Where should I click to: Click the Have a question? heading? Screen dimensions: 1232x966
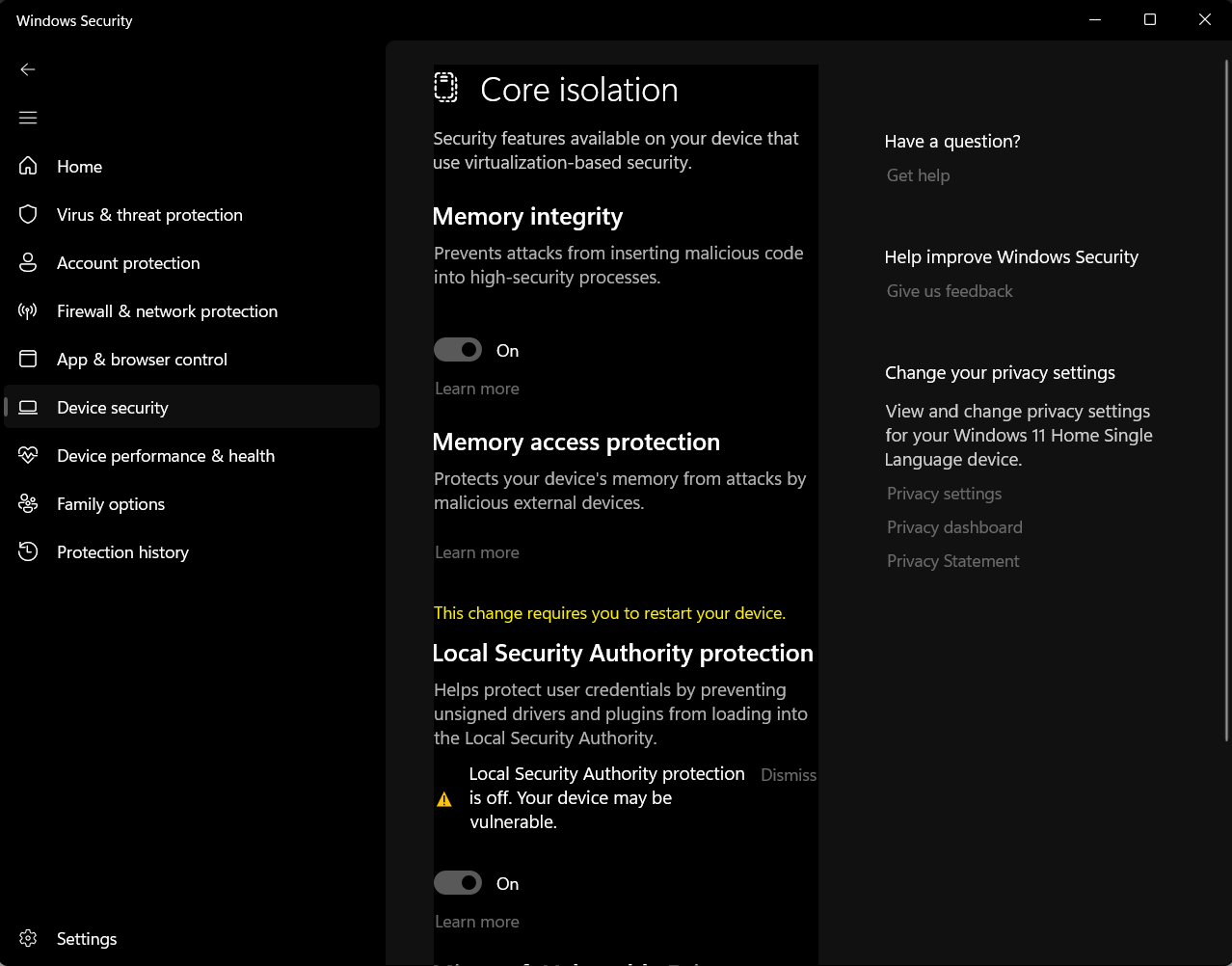click(x=952, y=142)
